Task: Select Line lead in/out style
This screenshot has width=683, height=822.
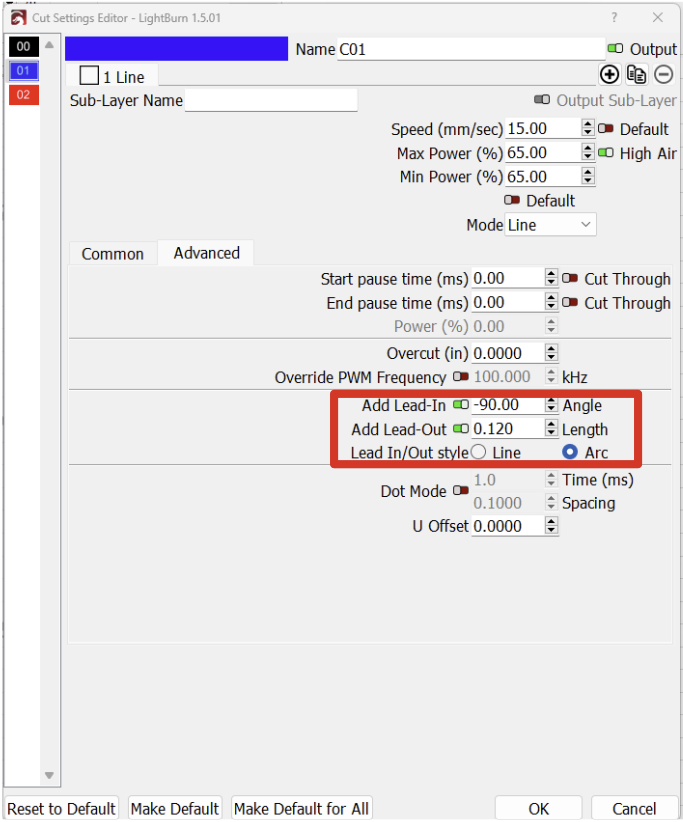Action: pyautogui.click(x=478, y=452)
